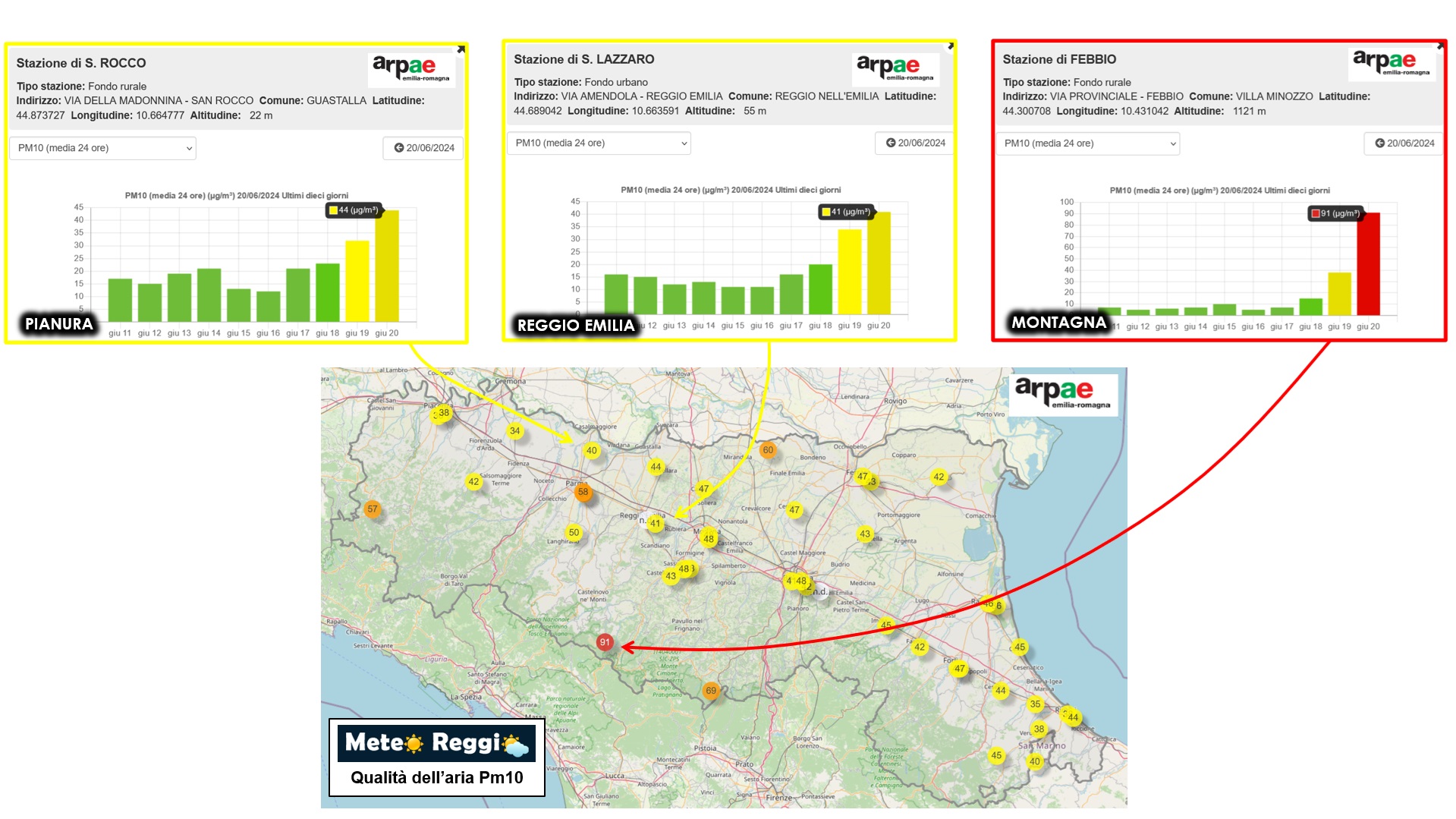Close the FEBBIO station popup
Image resolution: width=1456 pixels, height=819 pixels.
tap(1440, 46)
